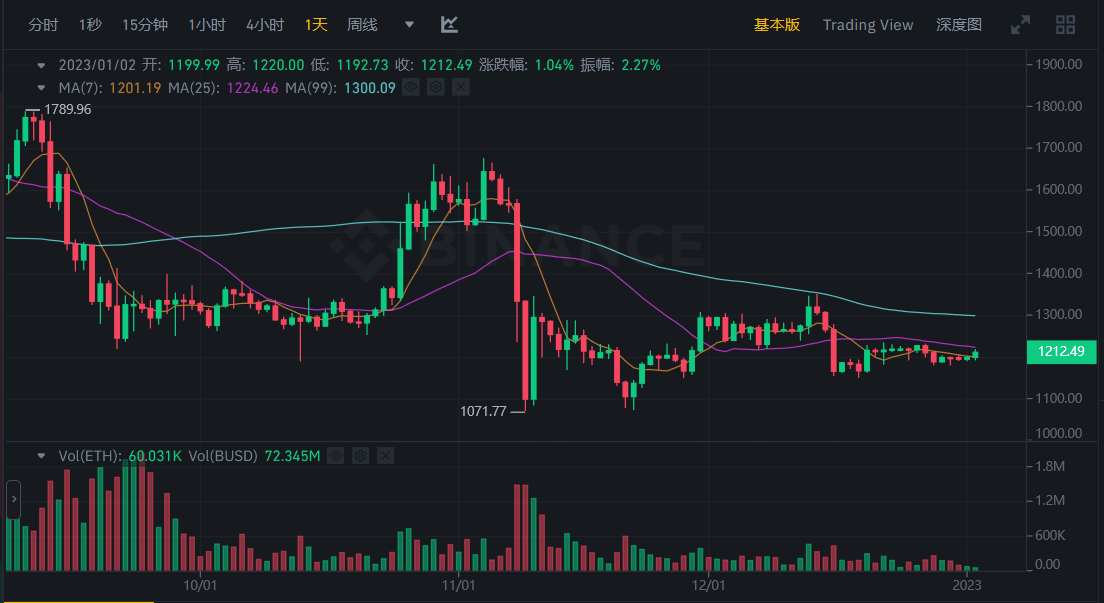Image resolution: width=1104 pixels, height=603 pixels.
Task: Hide the volume indicator using its eye icon
Action: tap(335, 455)
